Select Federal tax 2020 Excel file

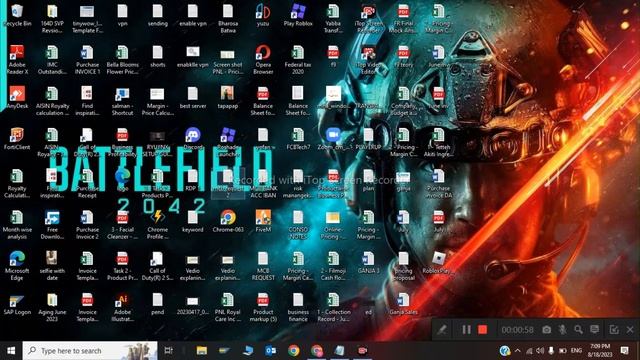pos(298,60)
